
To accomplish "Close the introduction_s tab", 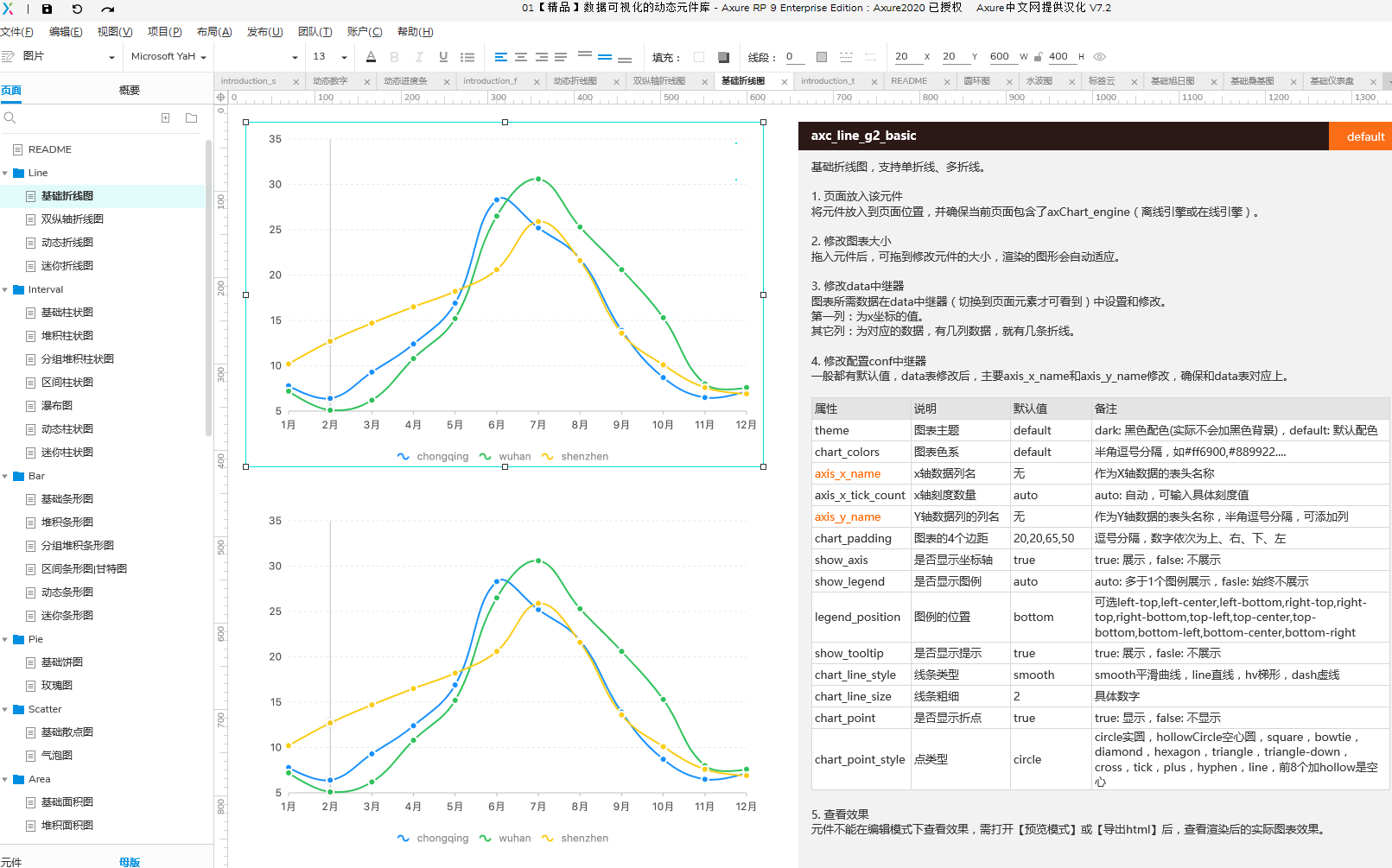I will pyautogui.click(x=296, y=82).
